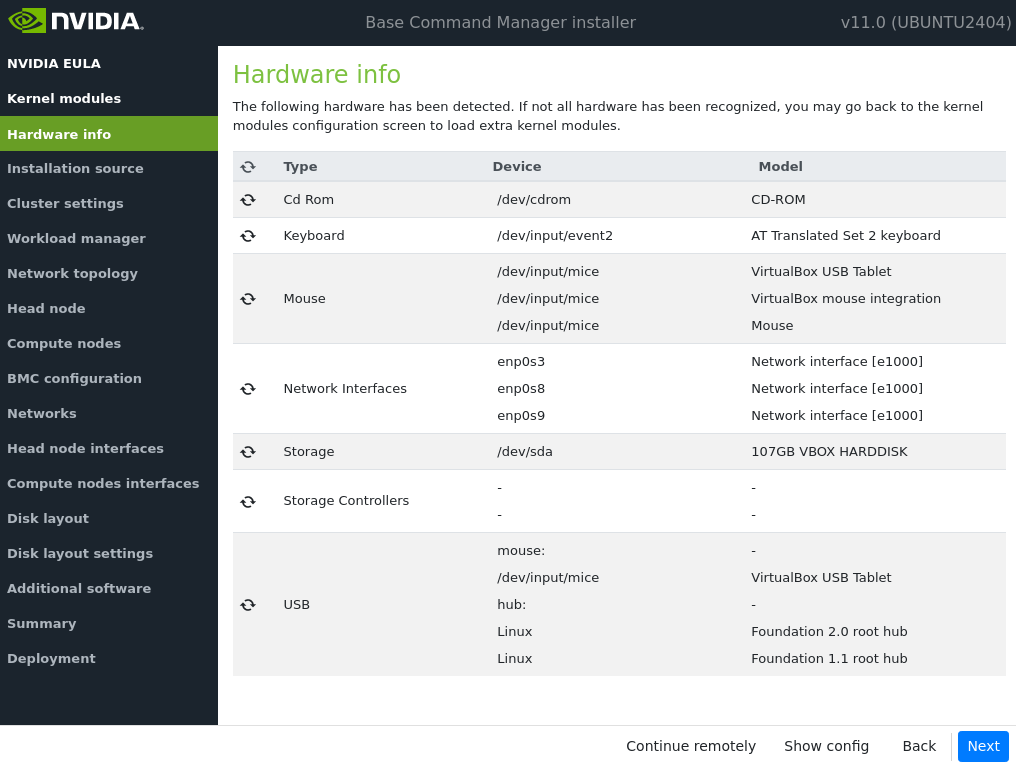The width and height of the screenshot is (1016, 763).
Task: Proceed with the Next button
Action: pos(983,746)
